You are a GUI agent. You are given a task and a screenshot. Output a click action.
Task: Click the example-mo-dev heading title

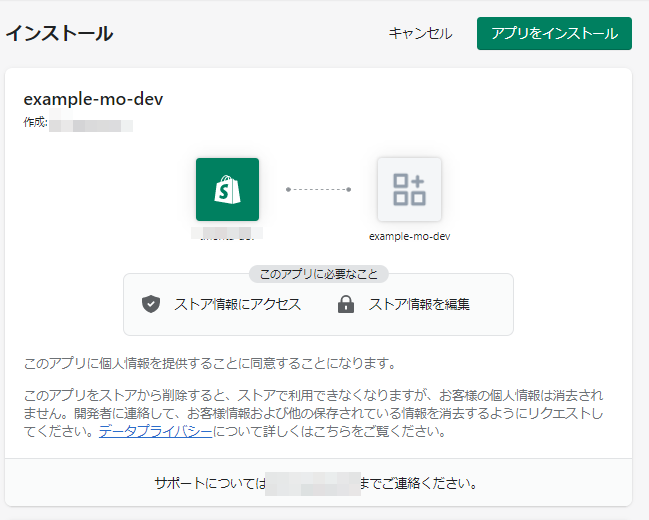[93, 99]
